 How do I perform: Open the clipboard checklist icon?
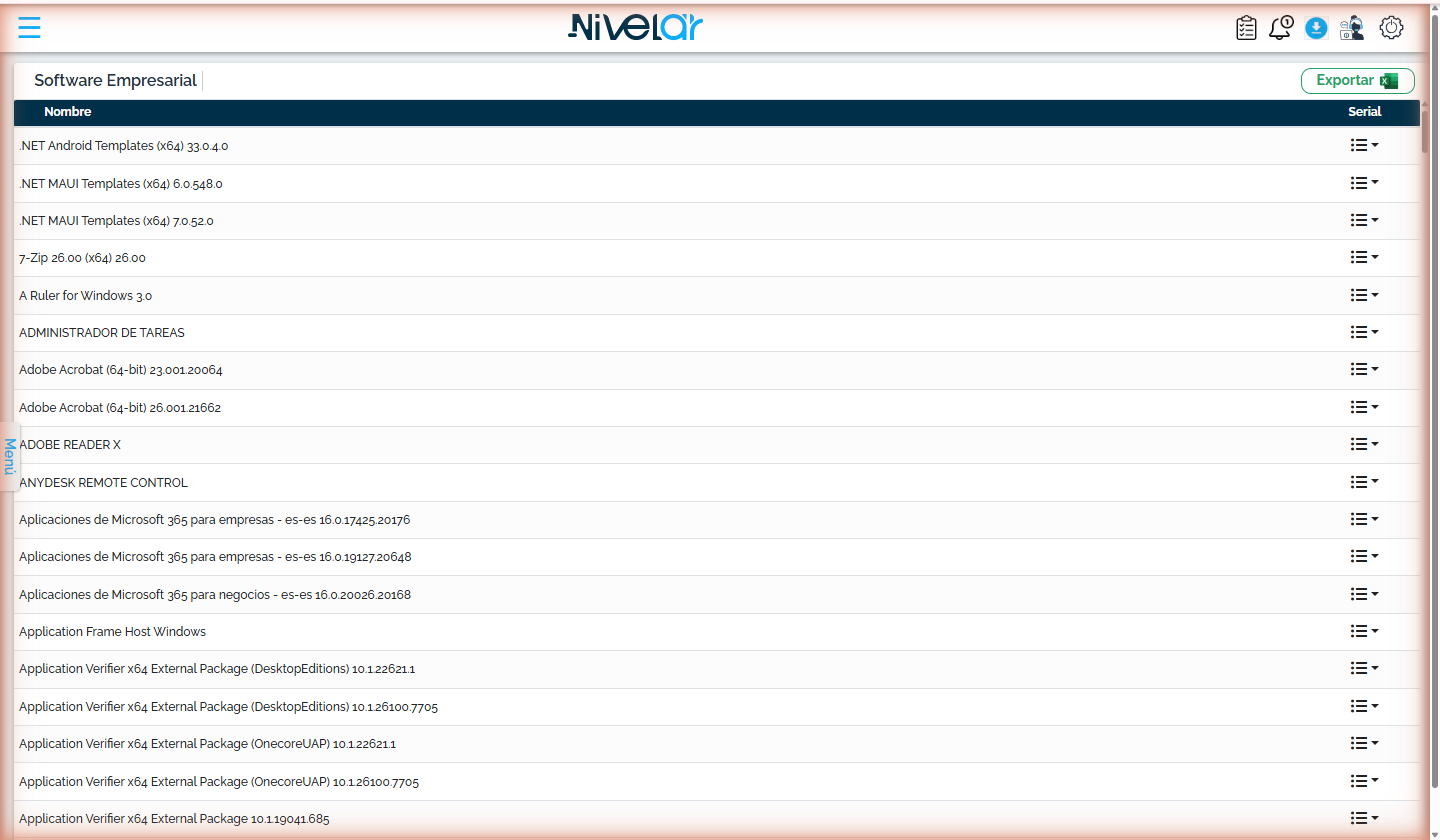1246,28
